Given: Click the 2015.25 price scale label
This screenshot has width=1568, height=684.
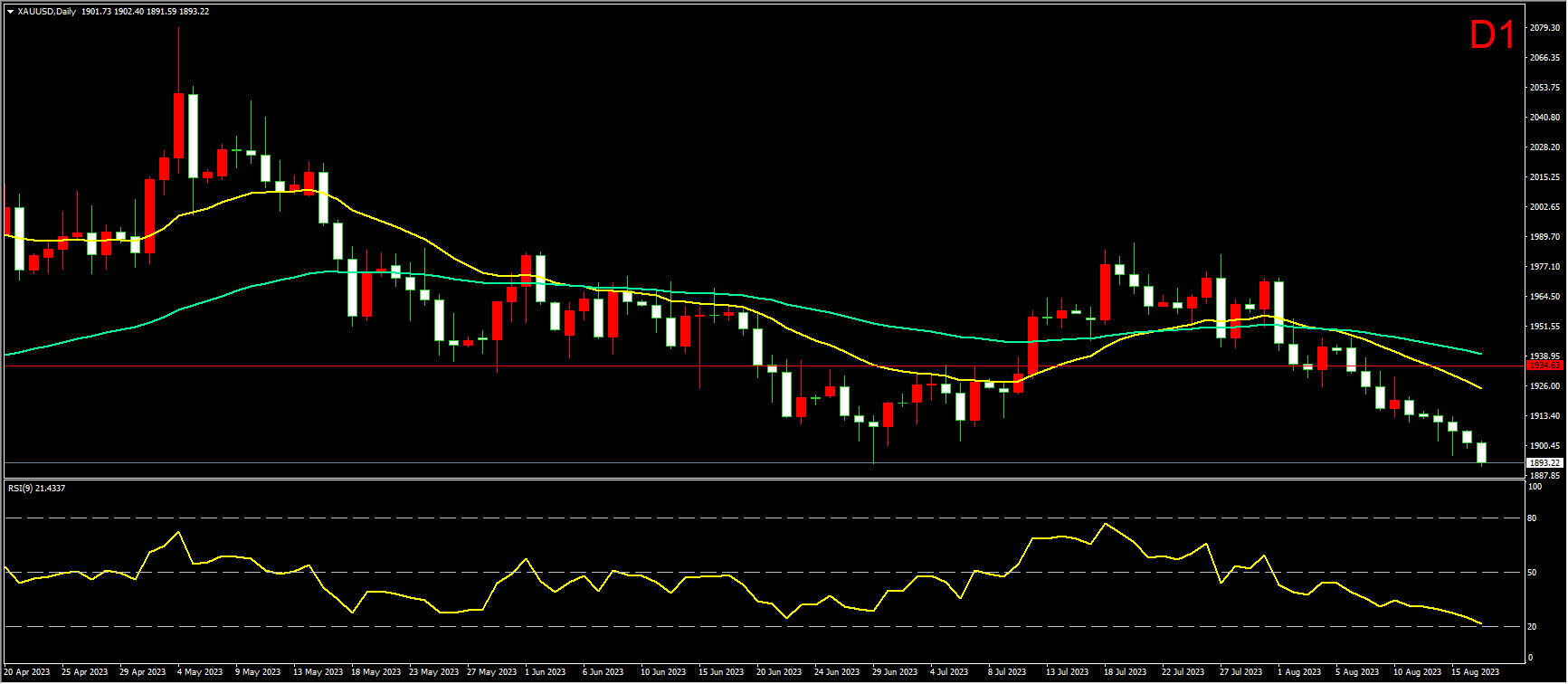Looking at the screenshot, I should click(x=1544, y=177).
